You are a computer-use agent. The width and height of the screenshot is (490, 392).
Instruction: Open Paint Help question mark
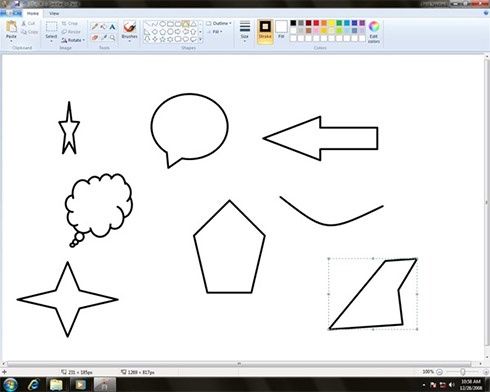(485, 13)
